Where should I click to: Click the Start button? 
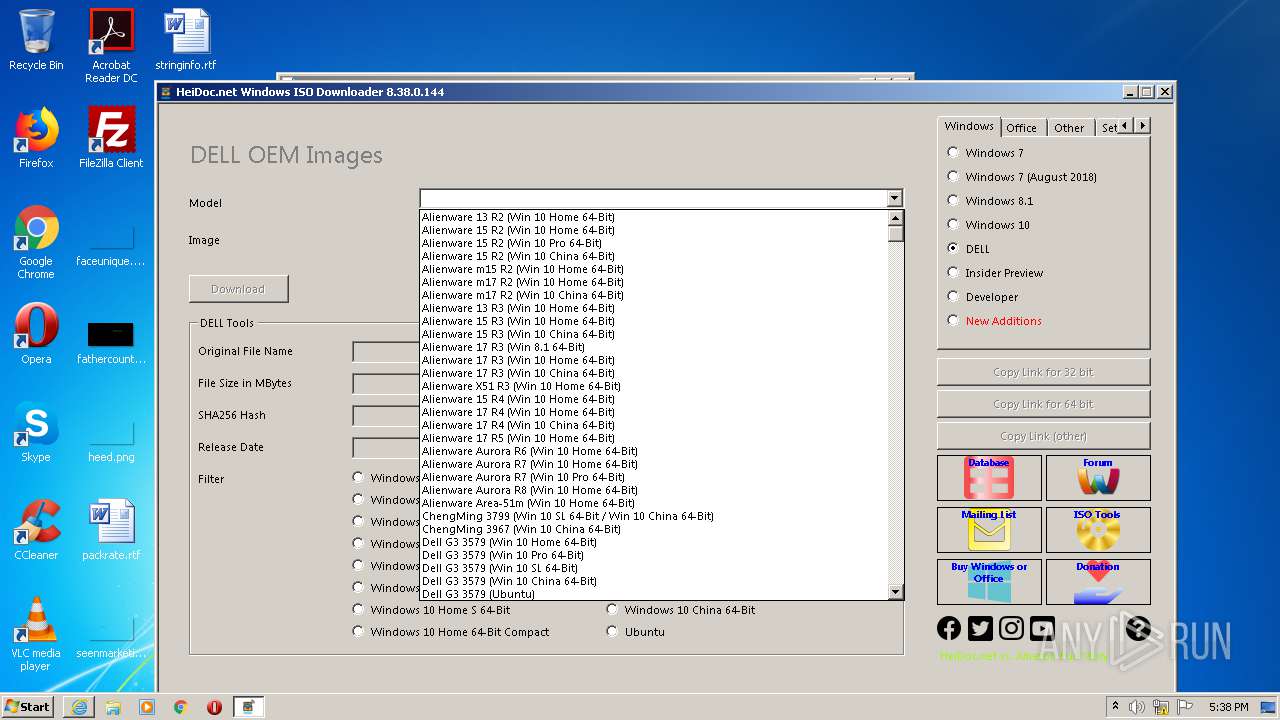pyautogui.click(x=28, y=707)
